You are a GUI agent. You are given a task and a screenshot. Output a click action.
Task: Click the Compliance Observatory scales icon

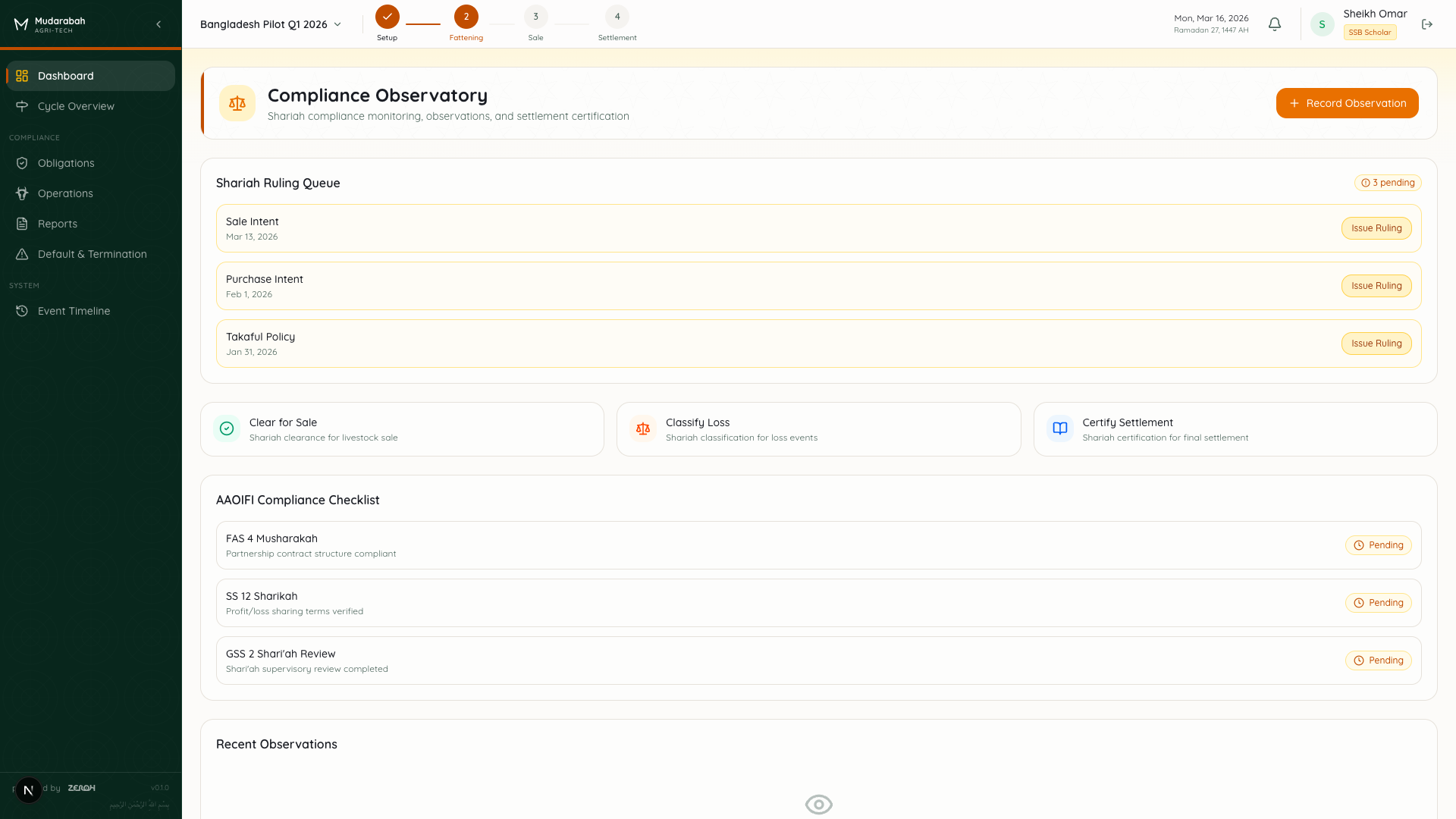237,103
